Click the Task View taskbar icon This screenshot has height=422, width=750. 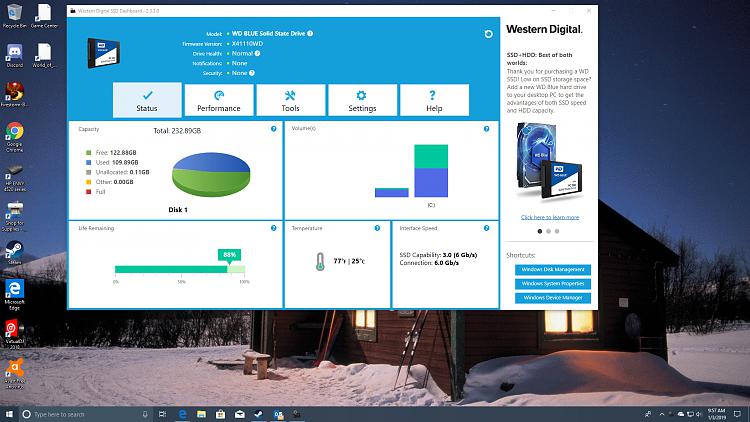point(162,414)
